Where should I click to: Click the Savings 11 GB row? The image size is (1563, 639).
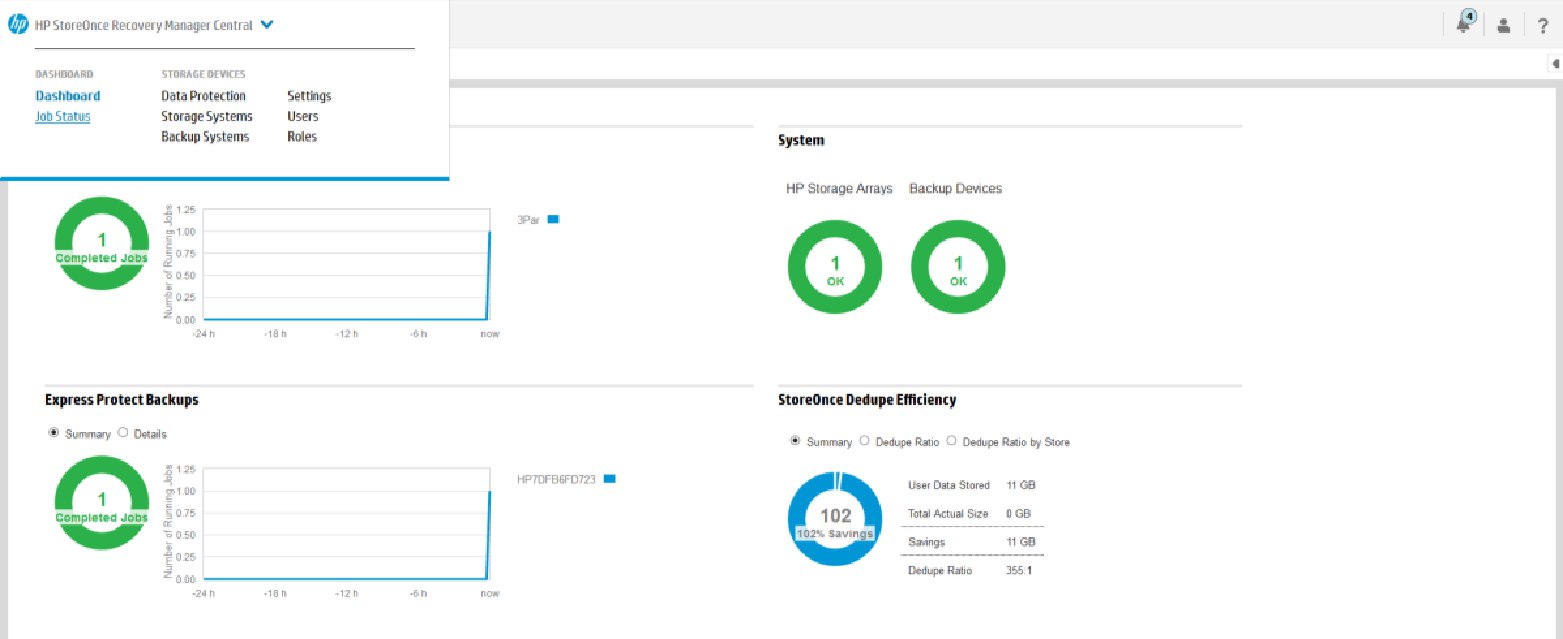click(974, 541)
